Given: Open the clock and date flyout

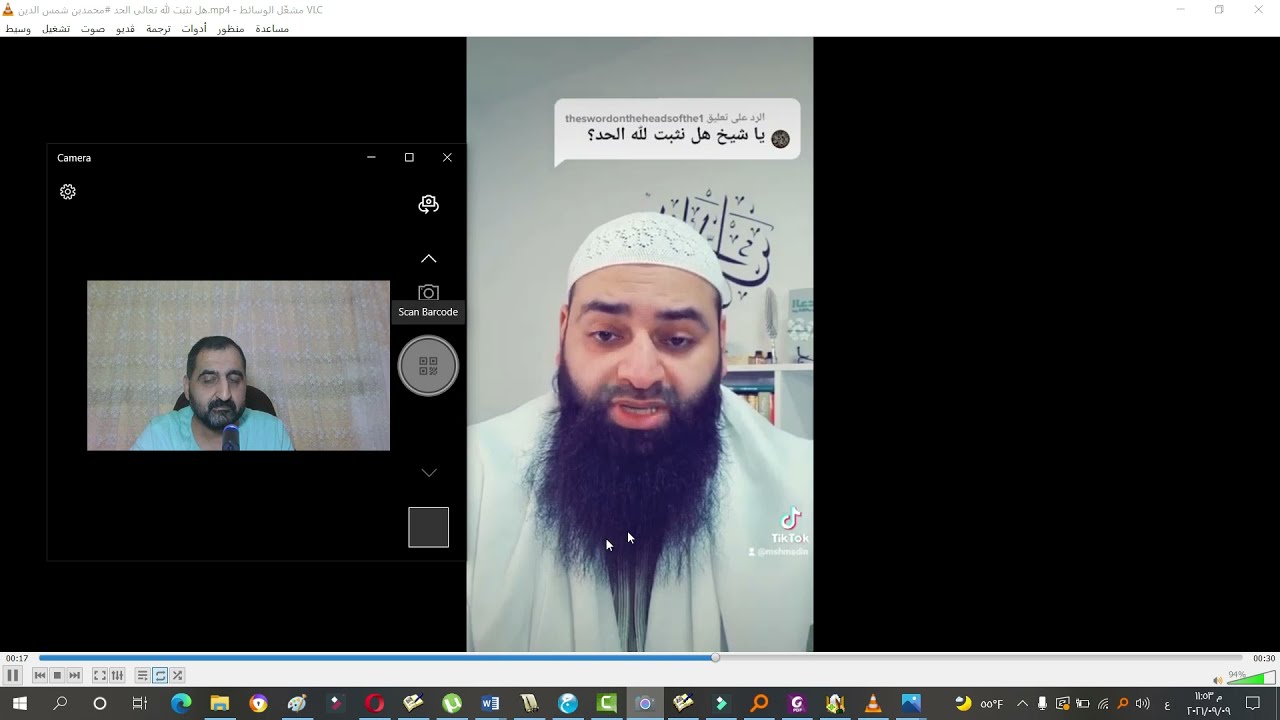Looking at the screenshot, I should (x=1208, y=704).
